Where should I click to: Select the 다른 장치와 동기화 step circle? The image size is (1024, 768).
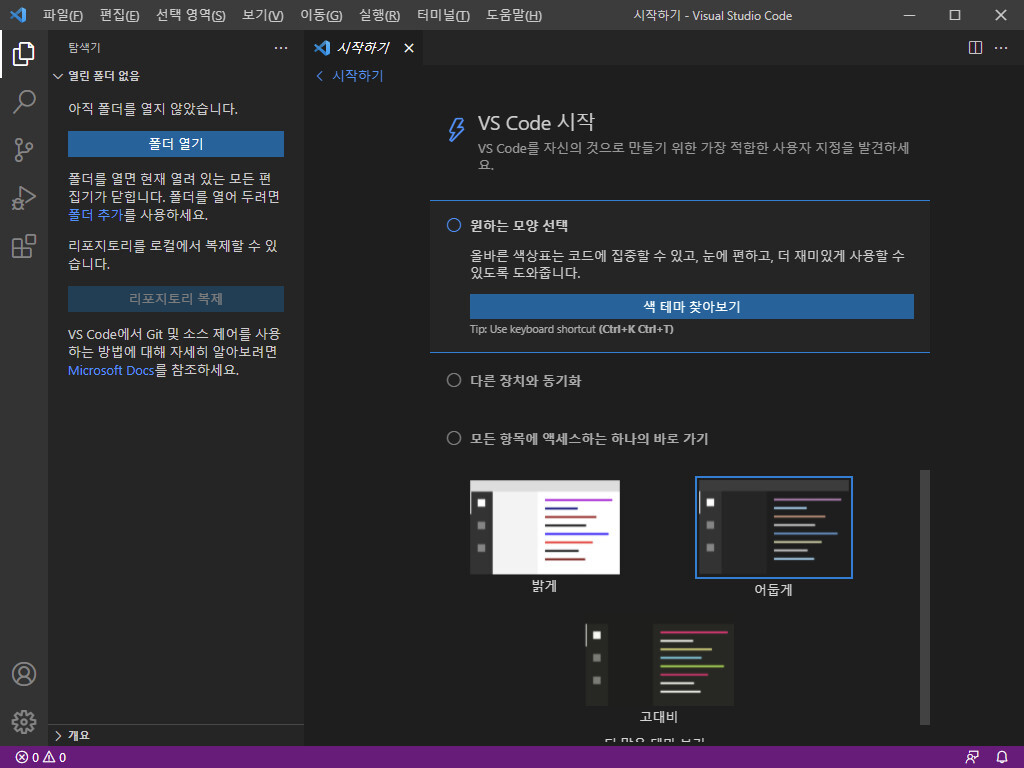coord(454,380)
